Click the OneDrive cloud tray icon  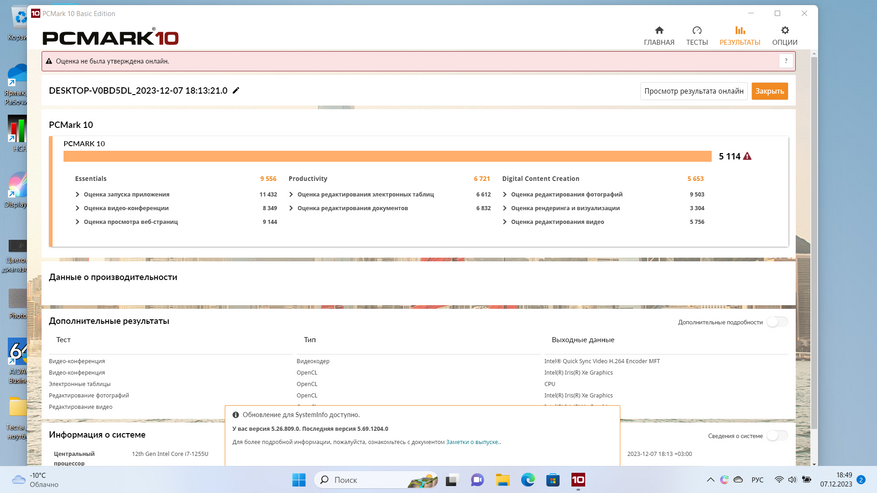pyautogui.click(x=738, y=480)
